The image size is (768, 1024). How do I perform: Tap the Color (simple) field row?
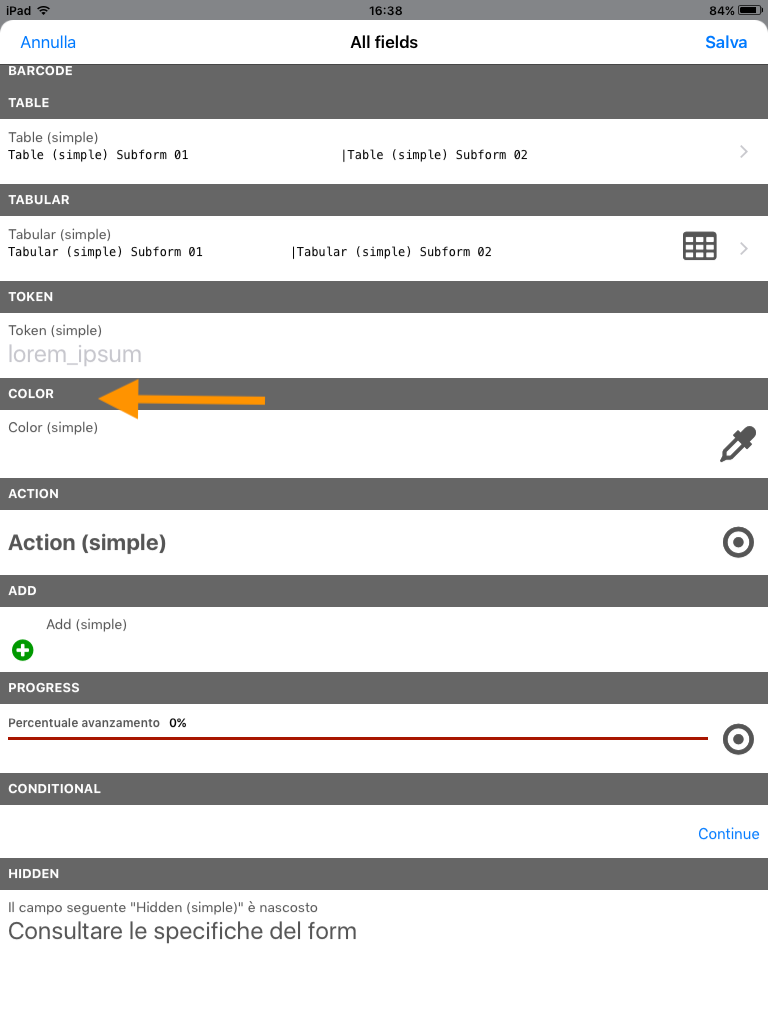[384, 444]
